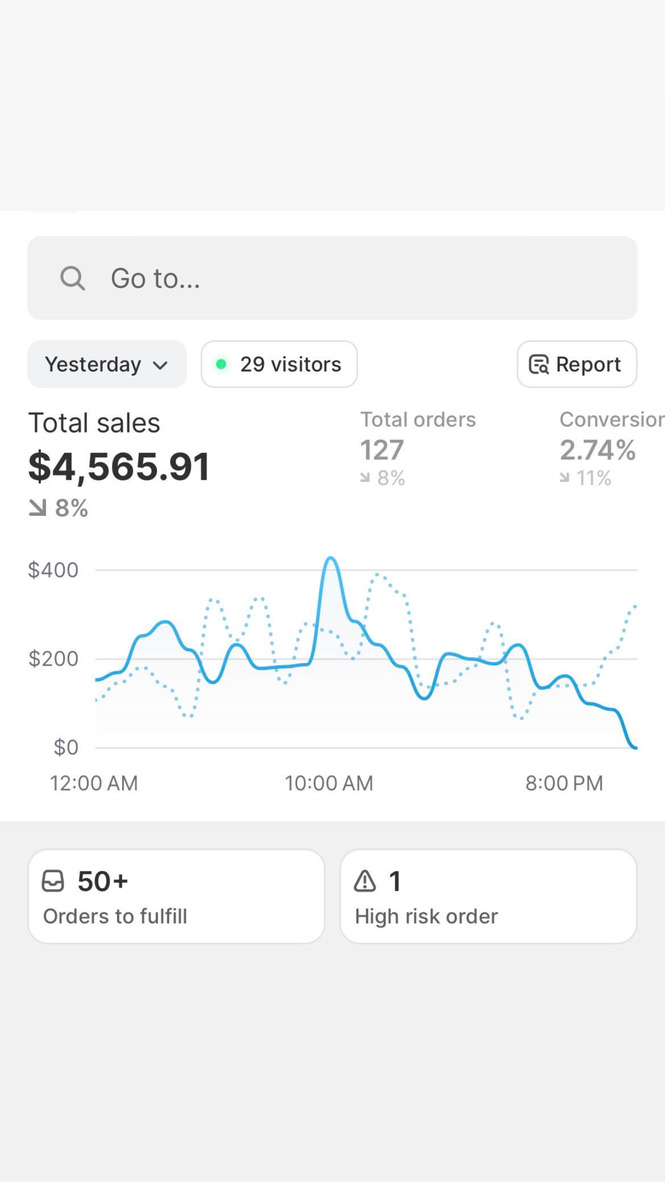Click the chevron beside Yesterday
This screenshot has height=1182, width=665.
(160, 366)
